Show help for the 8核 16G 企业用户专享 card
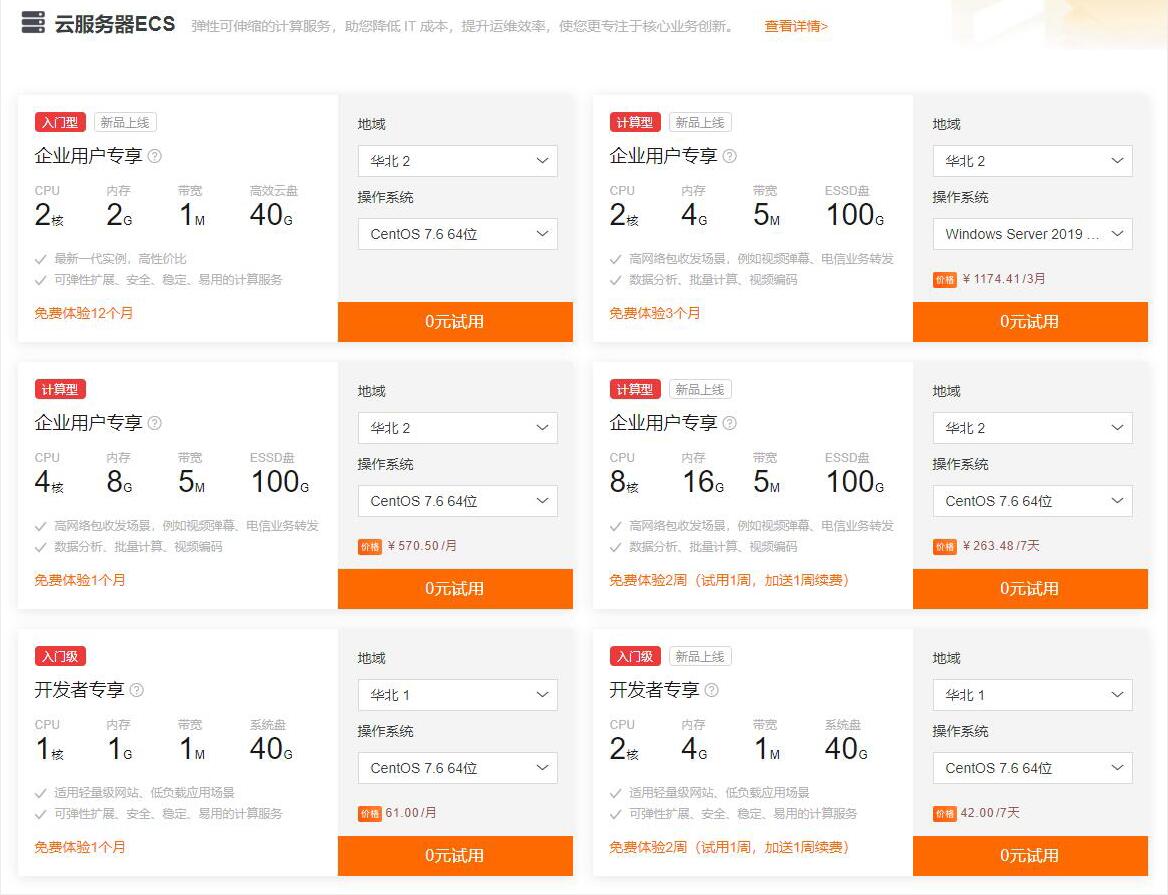The image size is (1168, 895). click(x=729, y=423)
